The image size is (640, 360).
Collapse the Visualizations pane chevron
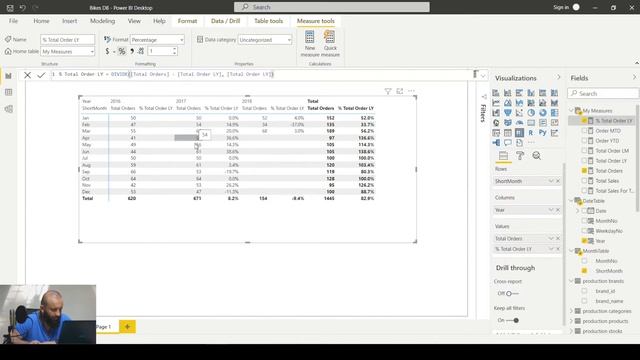click(558, 78)
